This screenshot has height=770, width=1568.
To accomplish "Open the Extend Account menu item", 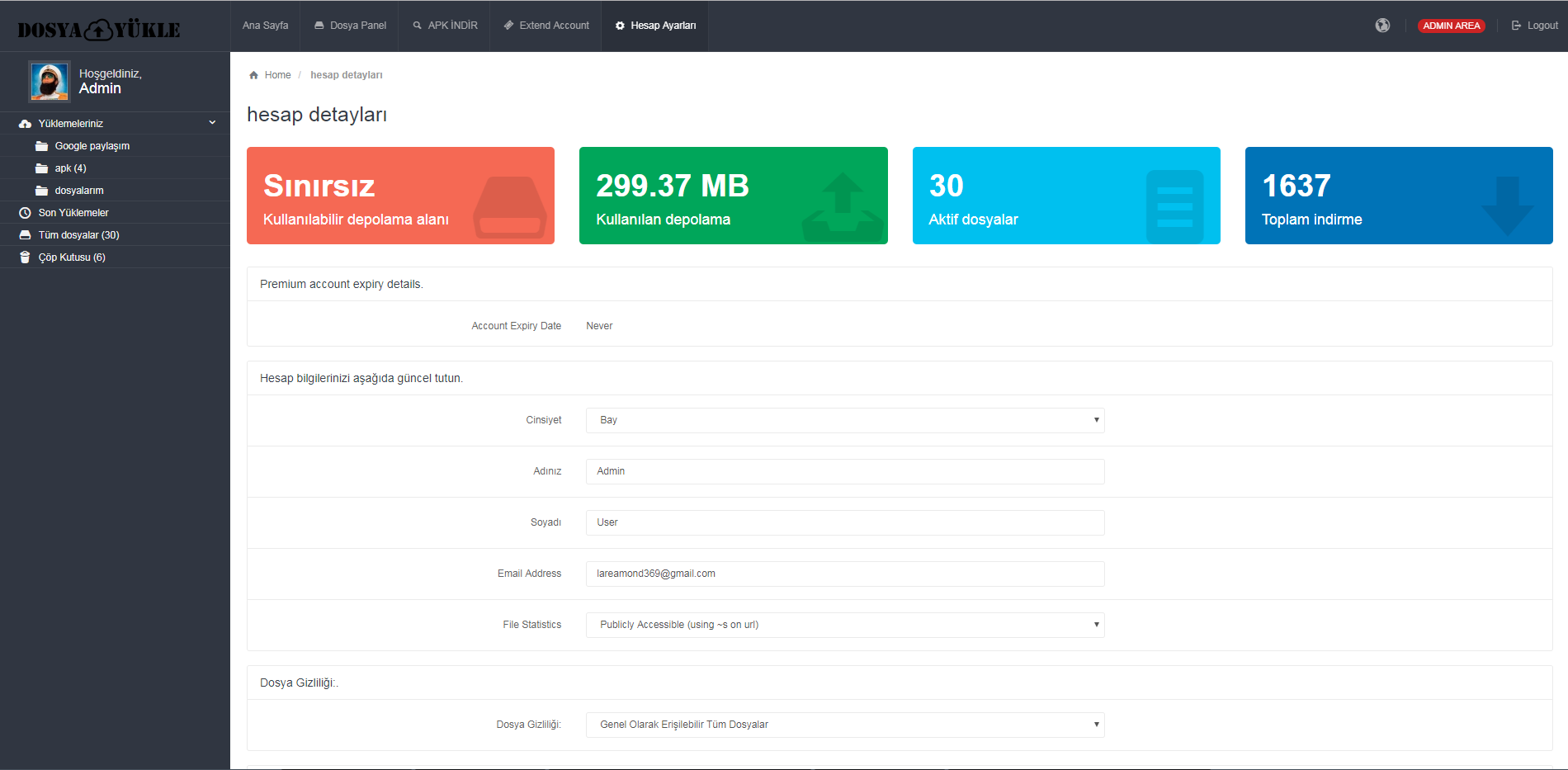I will 546,26.
